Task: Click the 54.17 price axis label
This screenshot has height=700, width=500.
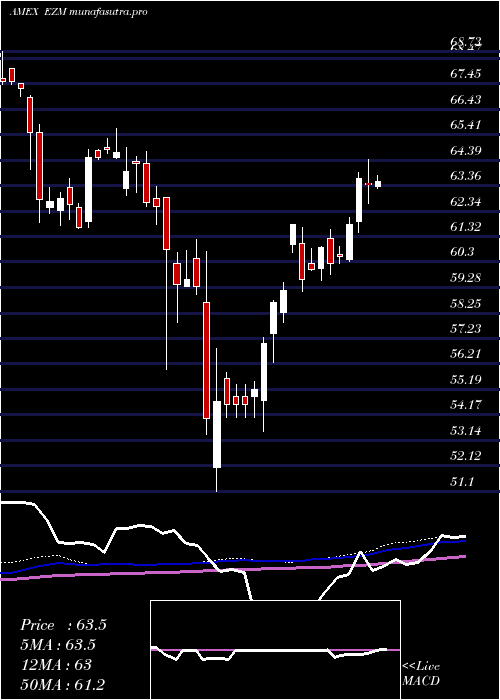Action: (x=466, y=405)
